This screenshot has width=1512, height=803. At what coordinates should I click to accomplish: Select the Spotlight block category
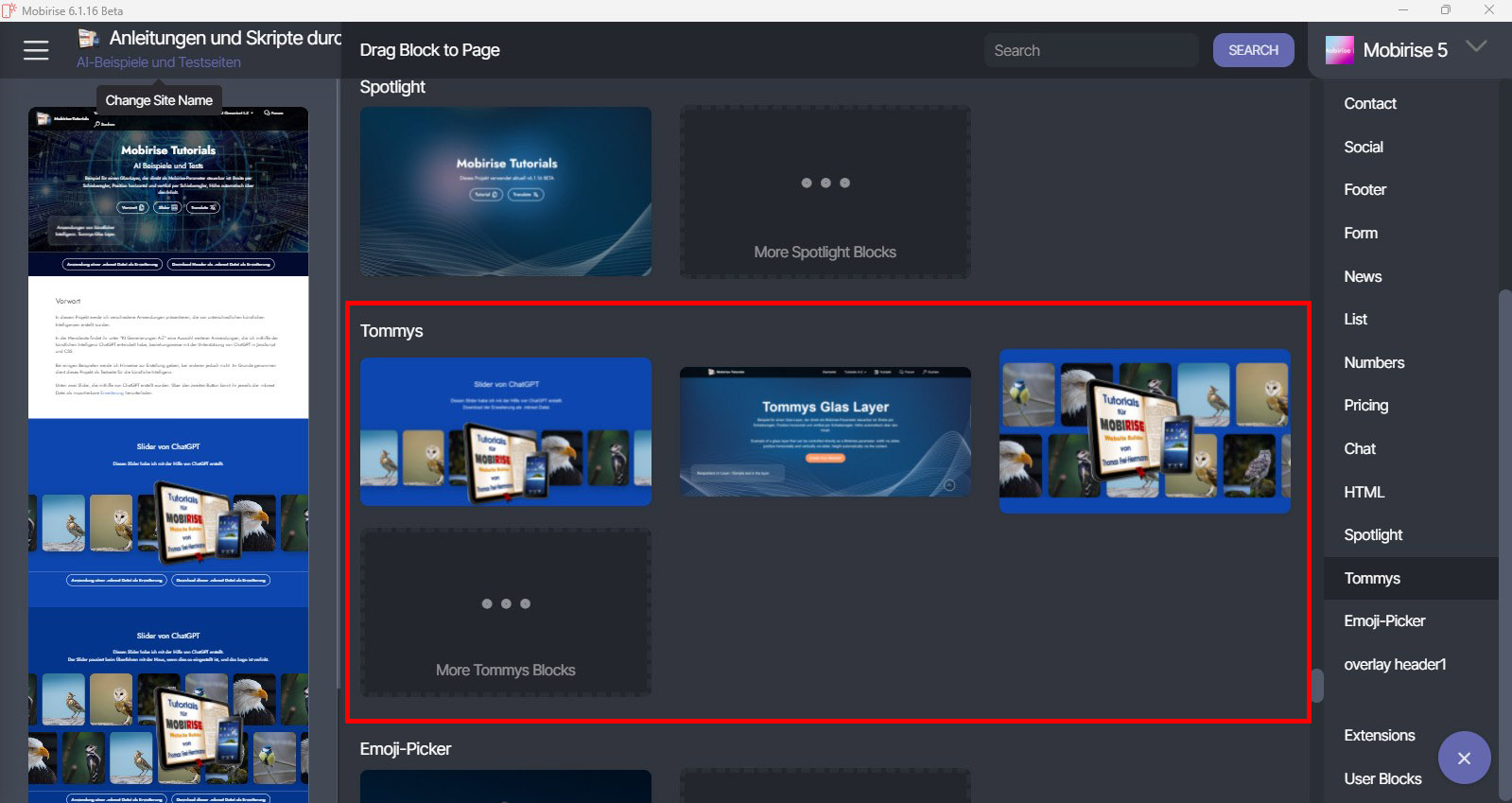pyautogui.click(x=1373, y=534)
